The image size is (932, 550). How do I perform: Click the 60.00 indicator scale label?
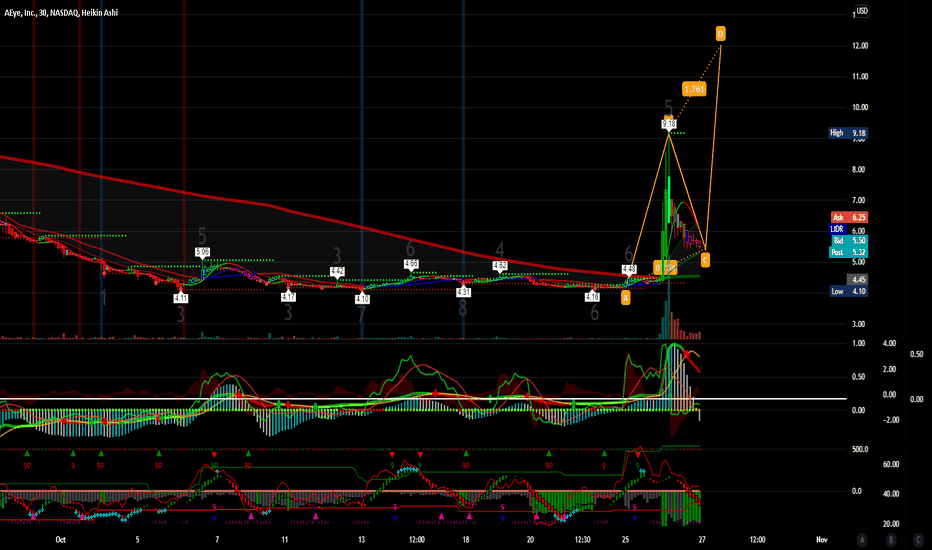[x=890, y=464]
